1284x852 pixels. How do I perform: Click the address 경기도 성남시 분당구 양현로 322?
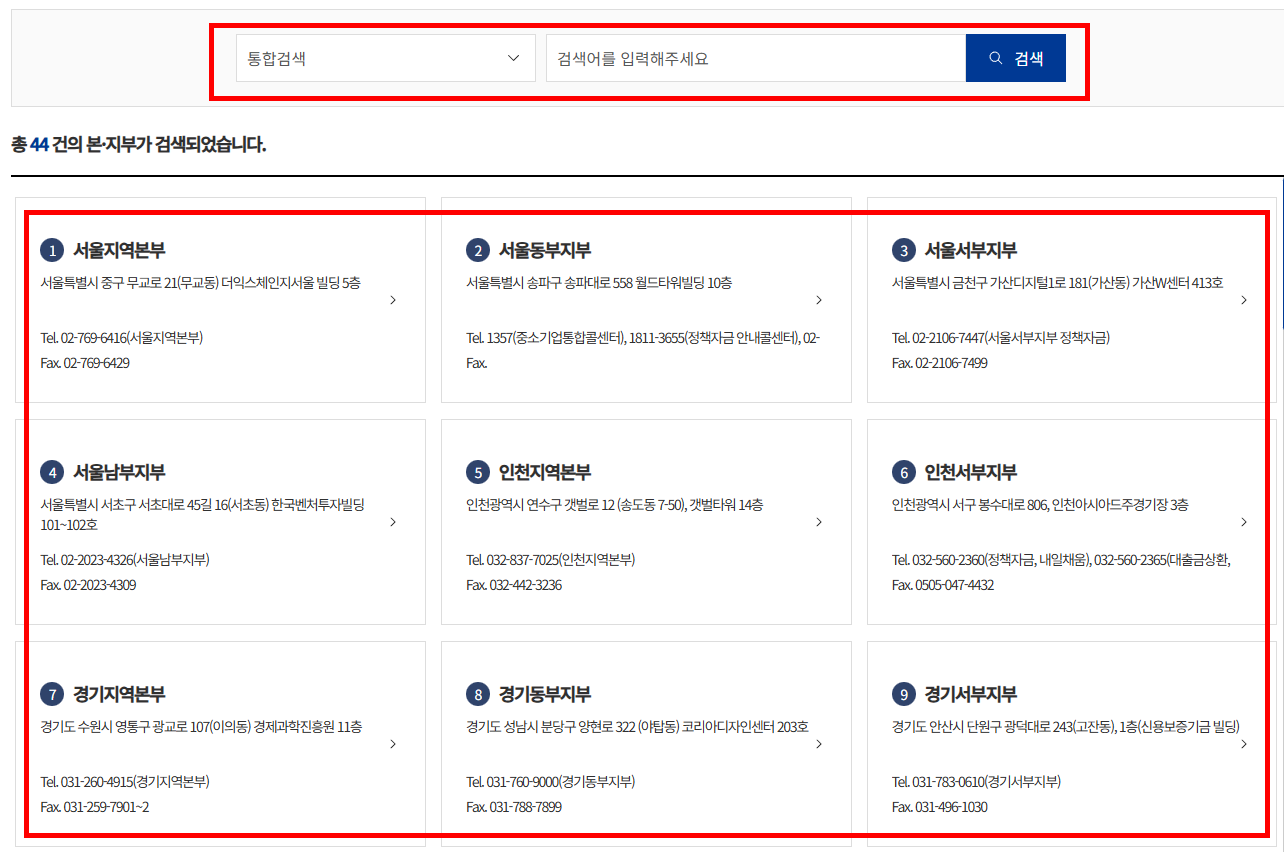[638, 727]
